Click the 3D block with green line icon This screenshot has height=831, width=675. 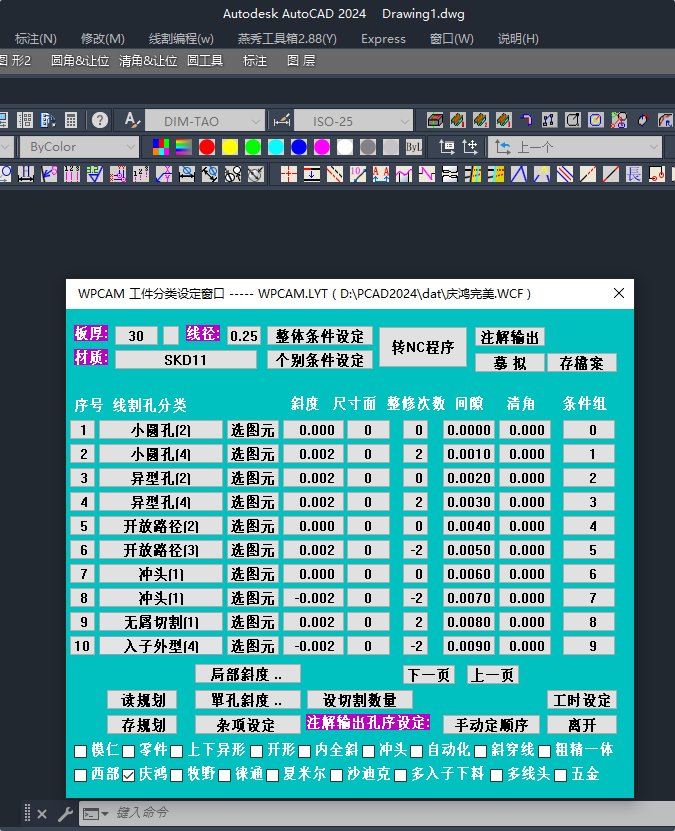pos(435,120)
